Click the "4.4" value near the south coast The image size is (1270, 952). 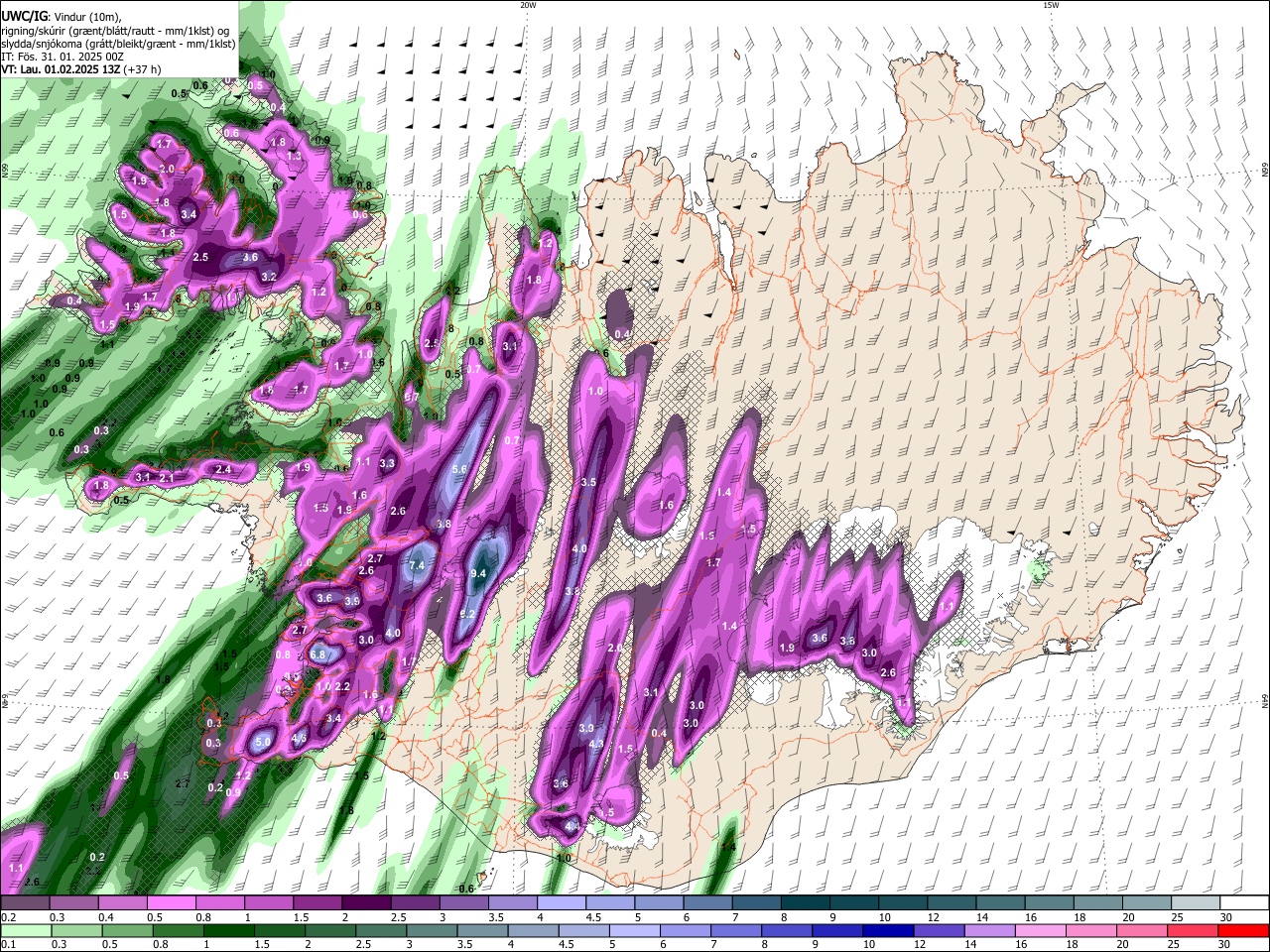[x=572, y=826]
